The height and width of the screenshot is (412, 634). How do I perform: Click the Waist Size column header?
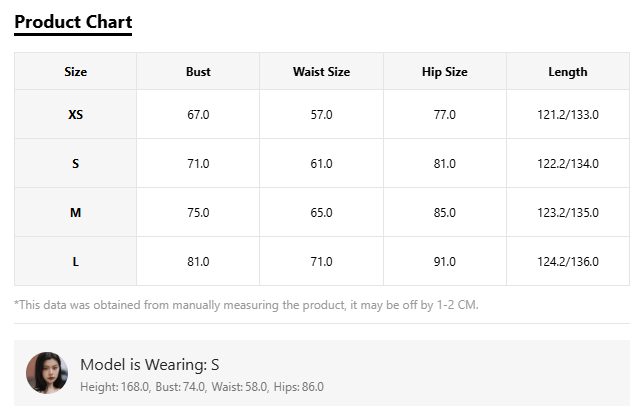click(321, 72)
